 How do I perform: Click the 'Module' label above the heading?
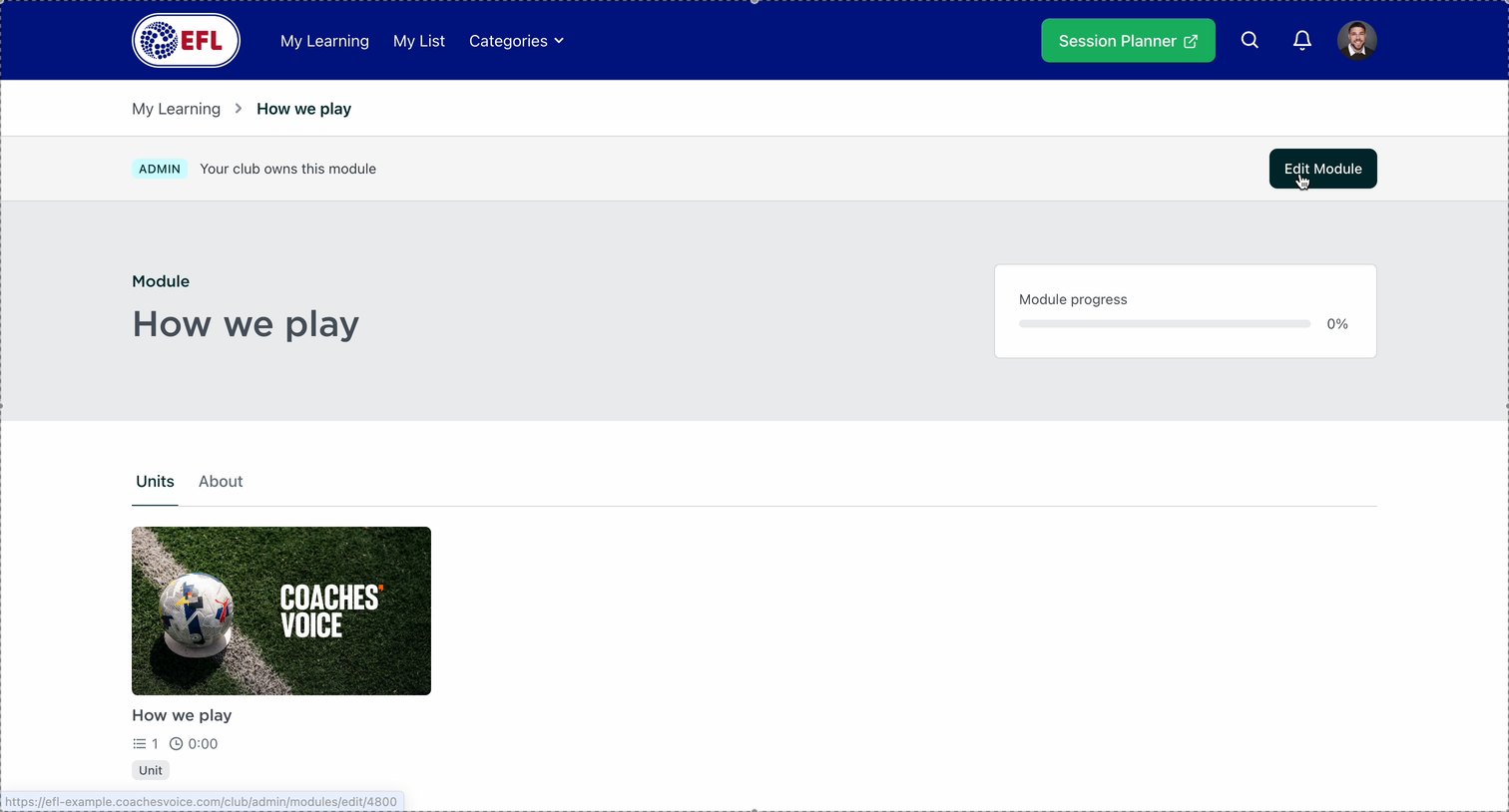(161, 281)
